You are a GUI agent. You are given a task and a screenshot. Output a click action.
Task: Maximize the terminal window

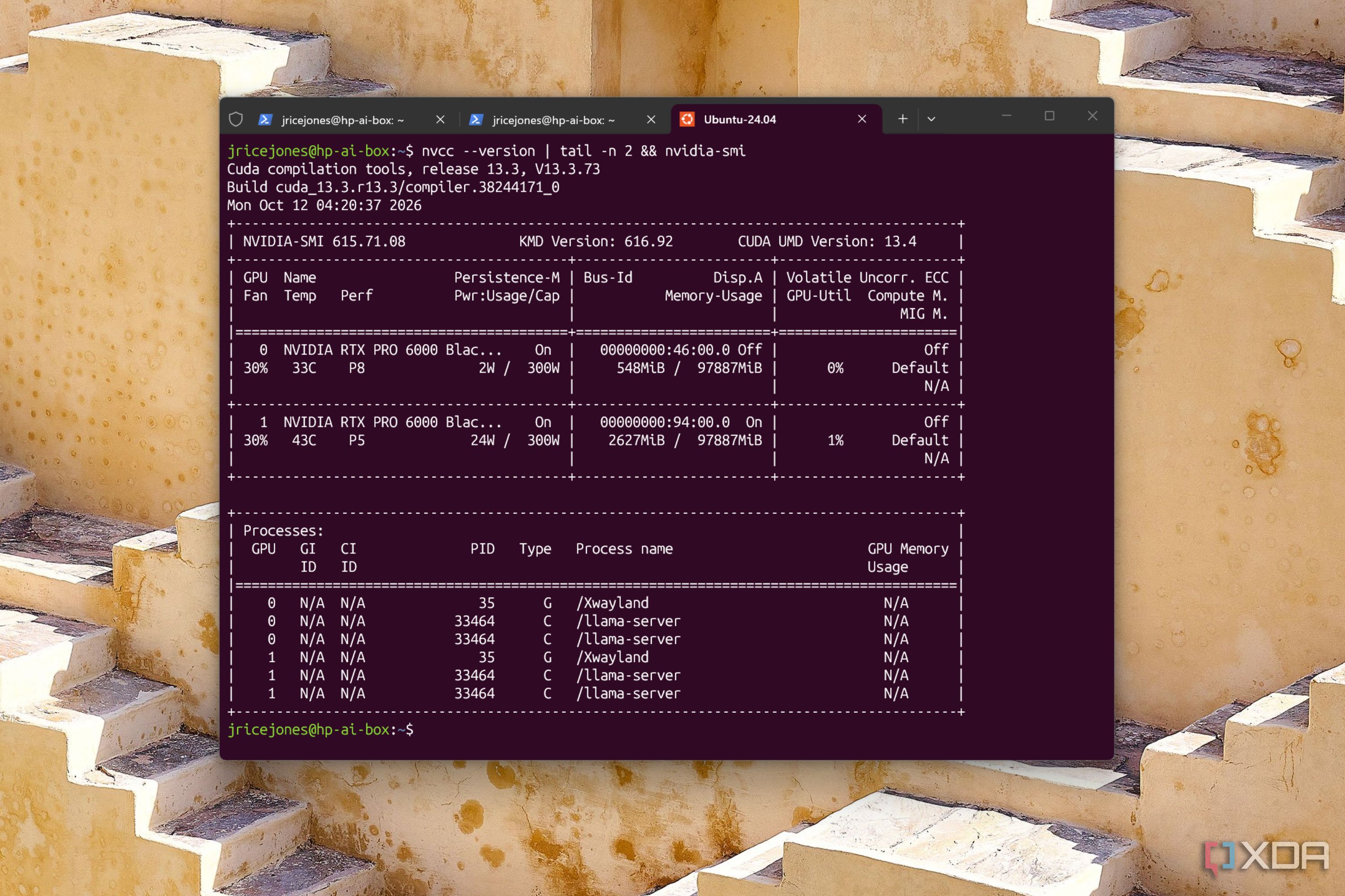pos(1050,116)
